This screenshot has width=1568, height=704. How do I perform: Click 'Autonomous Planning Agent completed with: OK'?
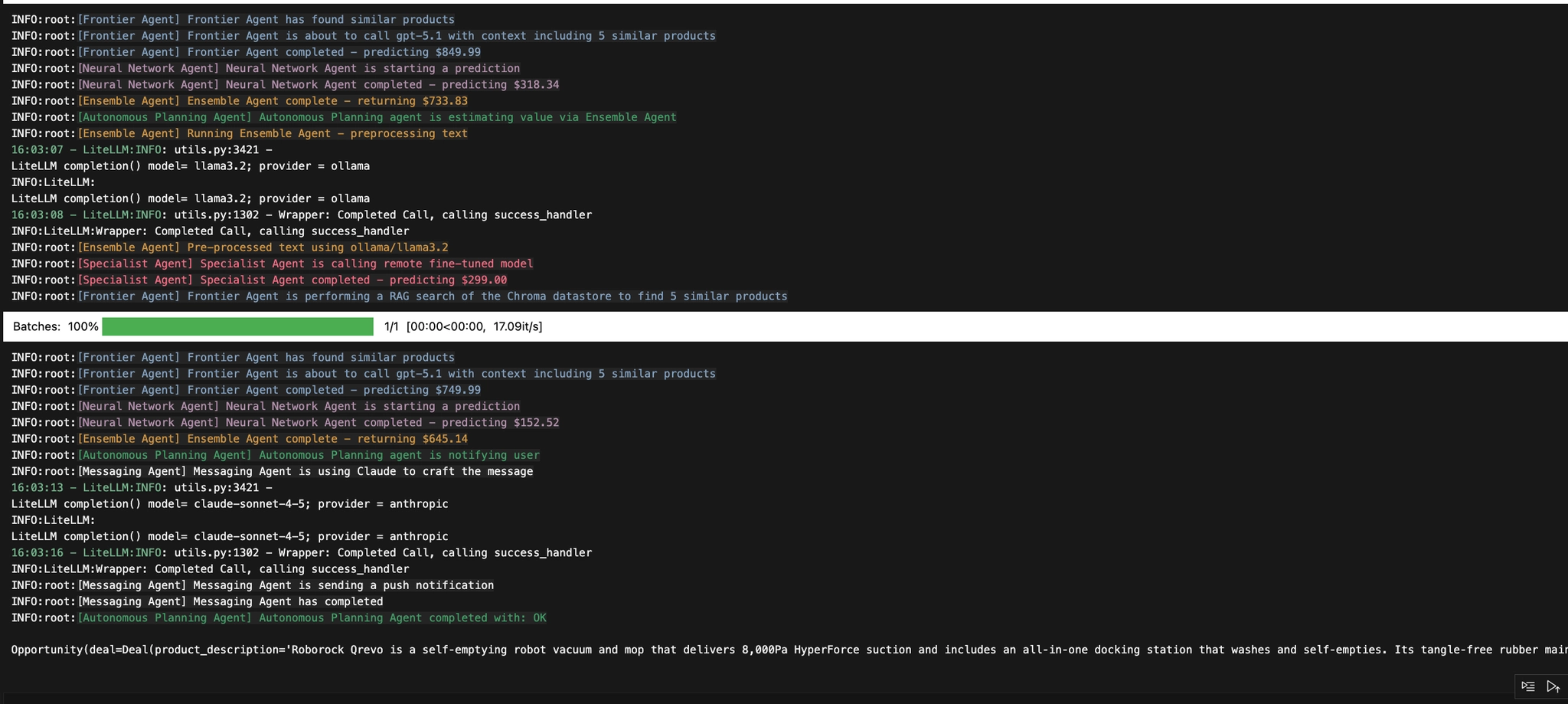tap(279, 617)
